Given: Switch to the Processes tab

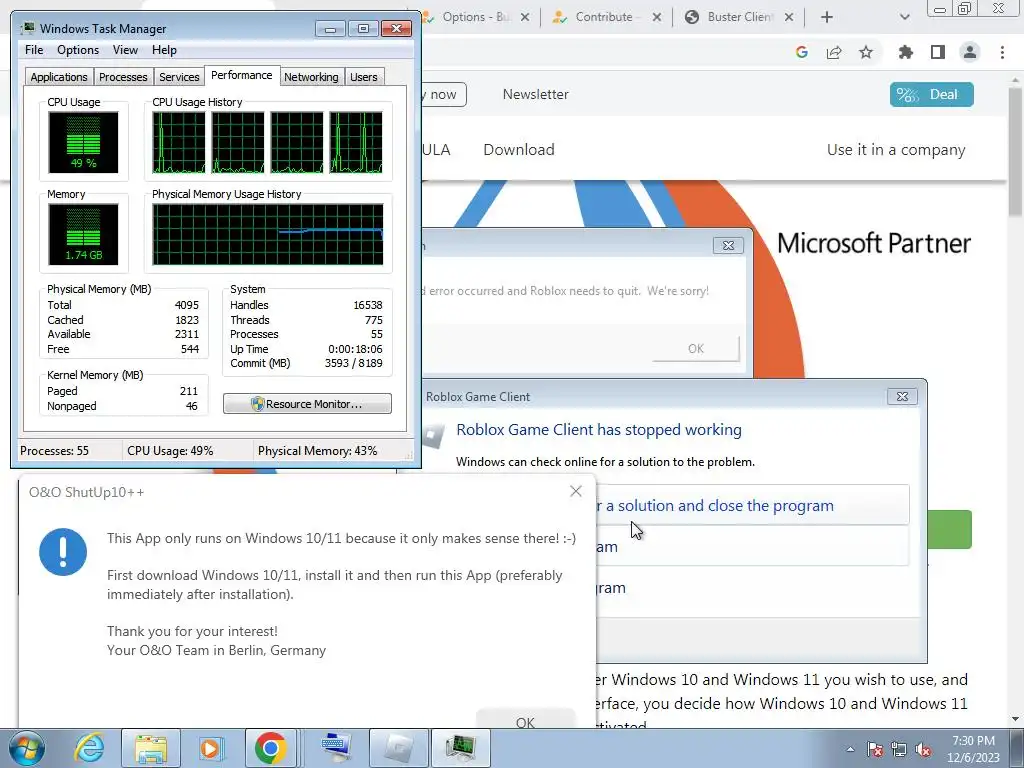Looking at the screenshot, I should pos(123,76).
